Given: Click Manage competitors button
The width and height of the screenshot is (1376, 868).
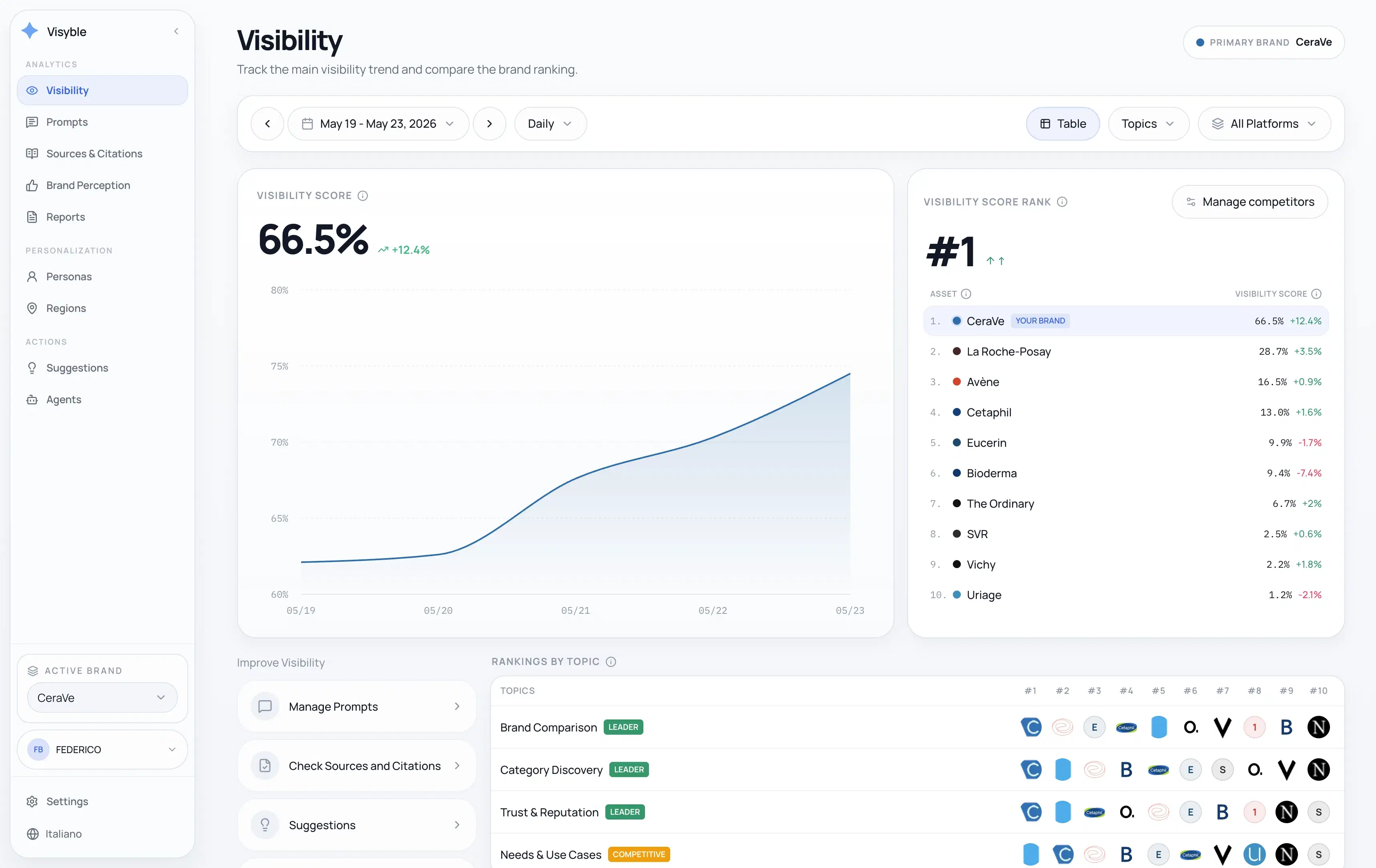Looking at the screenshot, I should (x=1250, y=202).
